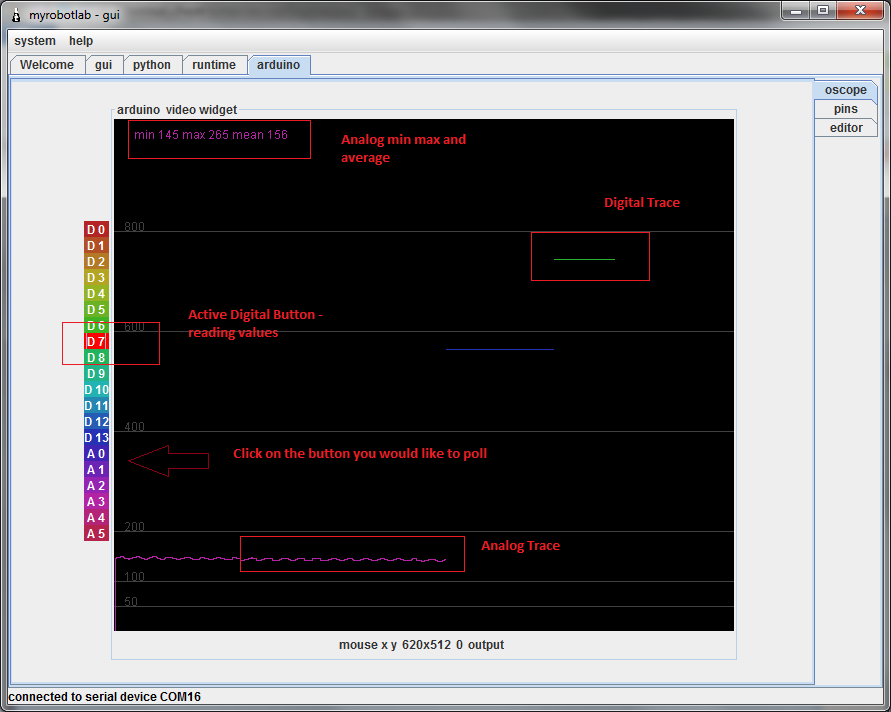This screenshot has width=891, height=712.
Task: Click the arduino video widget title
Action: tap(177, 110)
